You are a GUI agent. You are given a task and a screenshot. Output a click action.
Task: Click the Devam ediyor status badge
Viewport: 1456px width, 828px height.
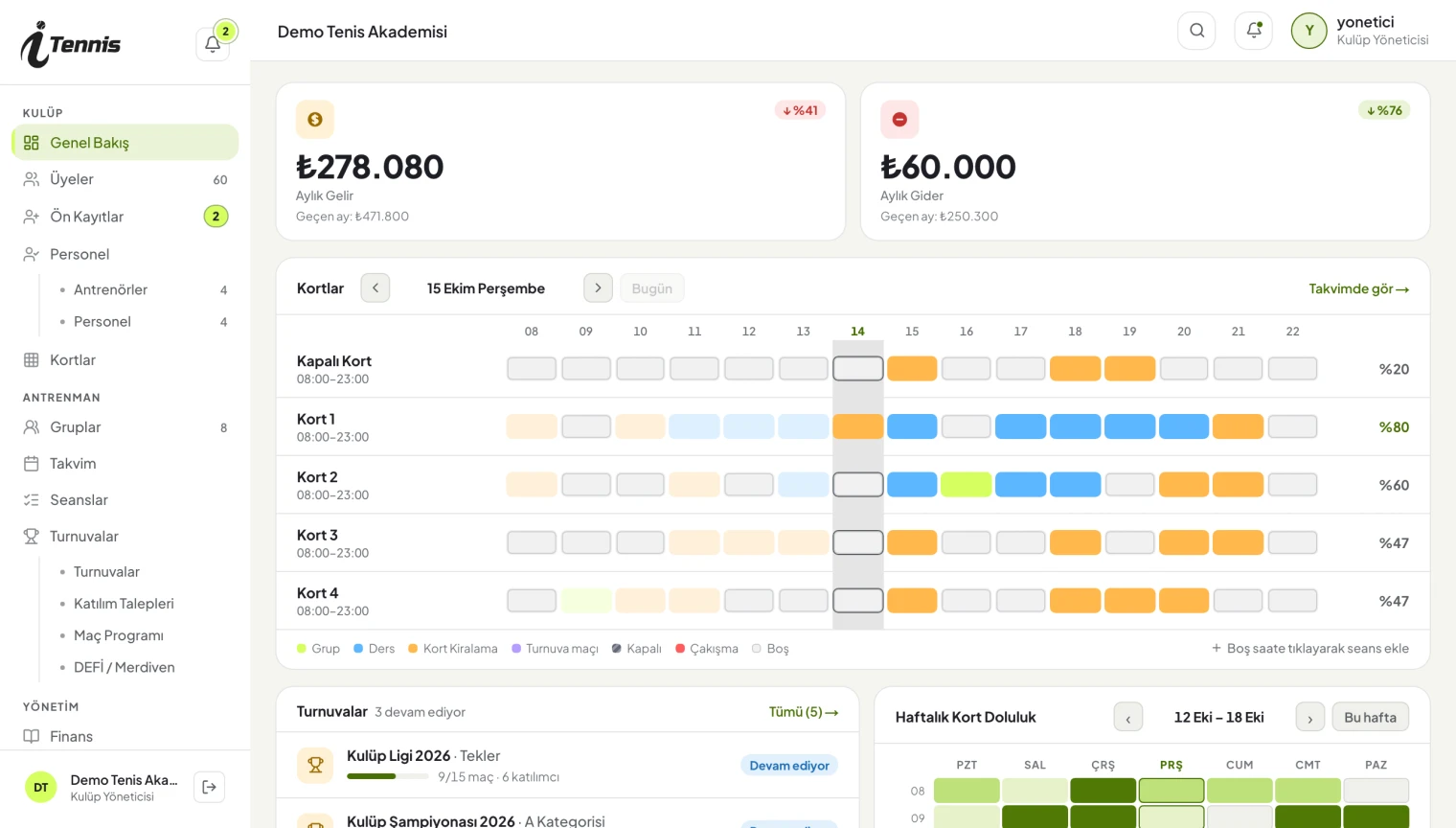point(789,766)
